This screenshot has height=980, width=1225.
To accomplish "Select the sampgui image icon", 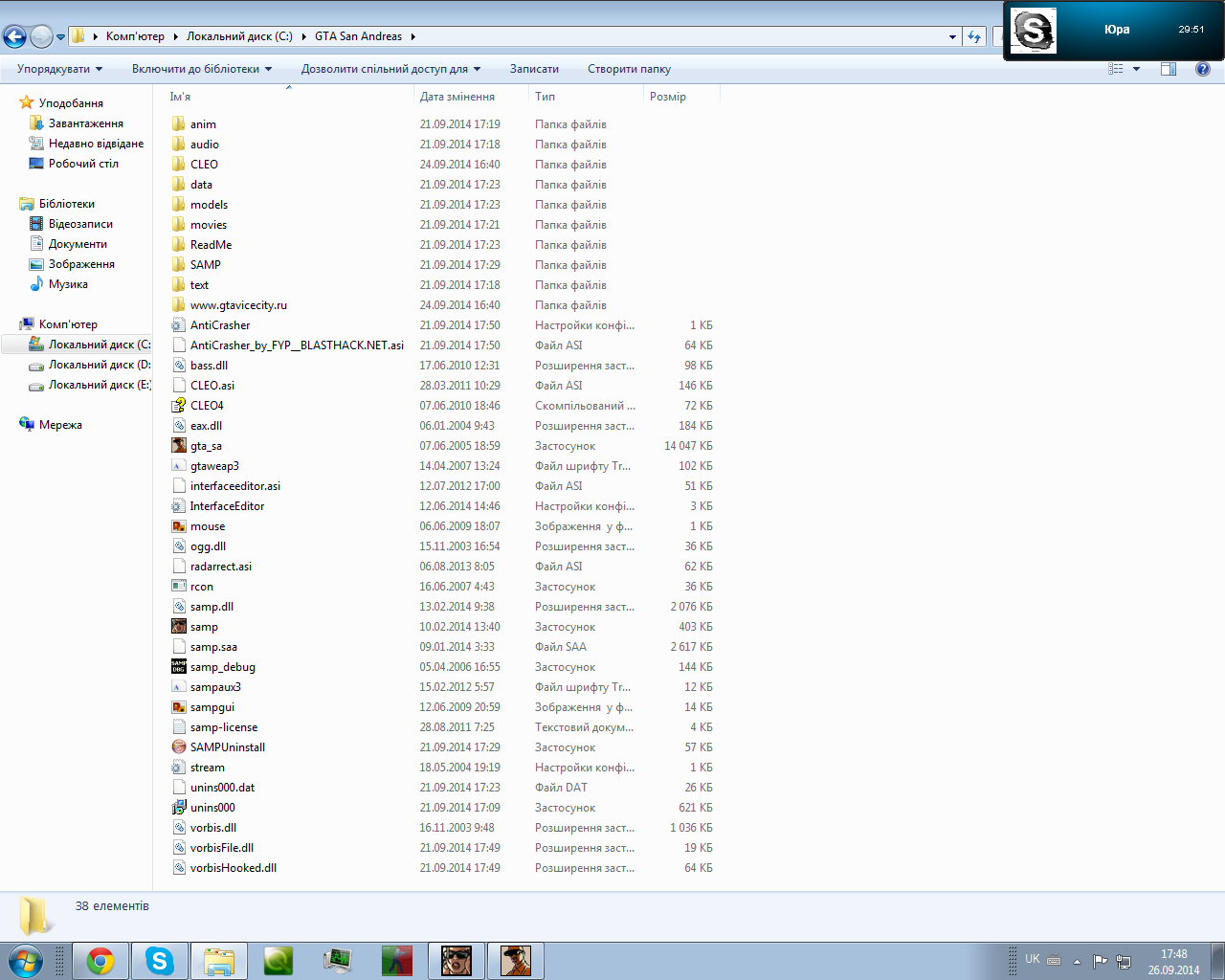I will pos(179,707).
